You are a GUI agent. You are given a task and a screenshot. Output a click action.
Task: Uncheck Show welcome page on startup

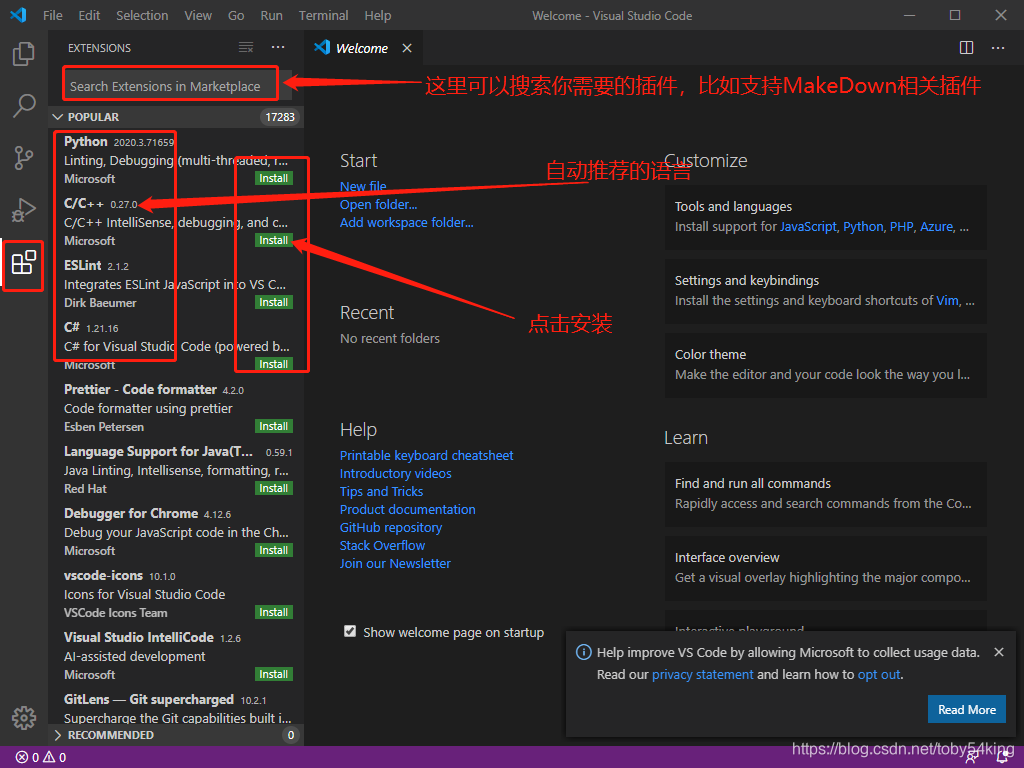click(x=350, y=632)
